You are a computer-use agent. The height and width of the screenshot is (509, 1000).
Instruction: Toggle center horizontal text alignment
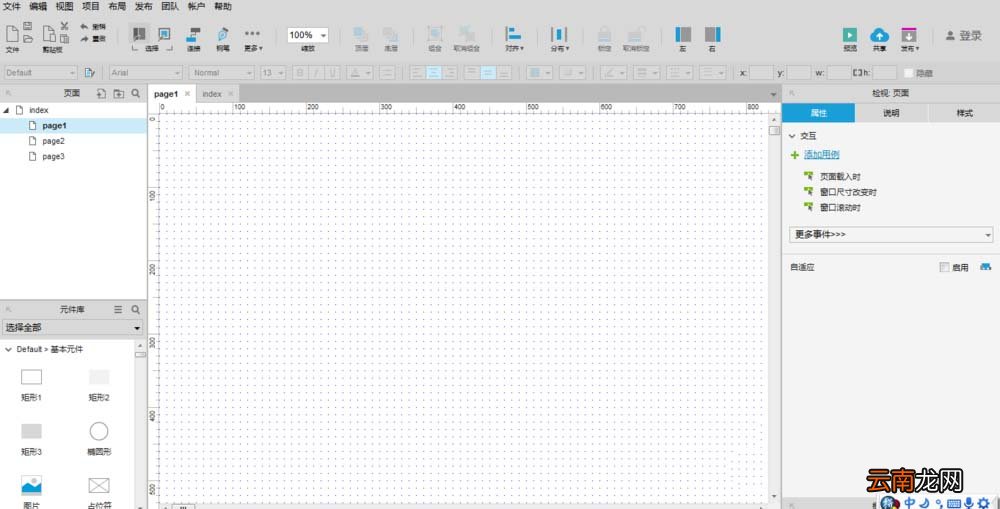[434, 73]
